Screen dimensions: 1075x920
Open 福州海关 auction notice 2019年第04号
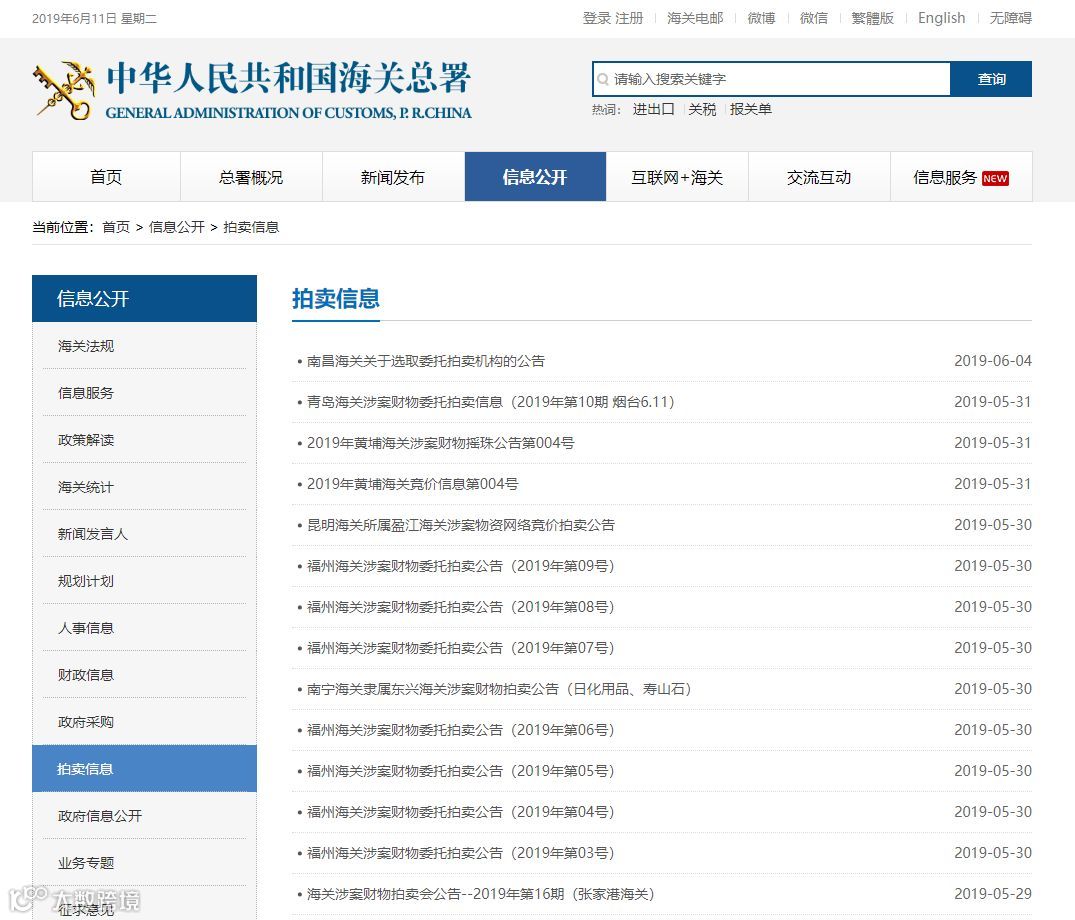[461, 812]
